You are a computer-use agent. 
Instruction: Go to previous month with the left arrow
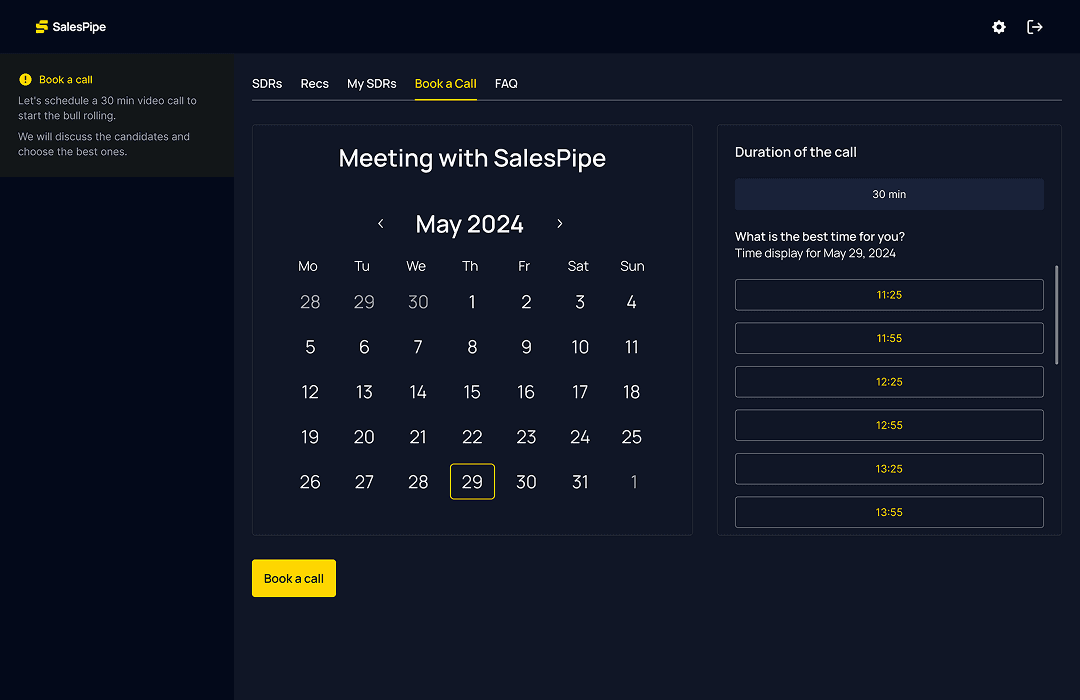click(380, 224)
